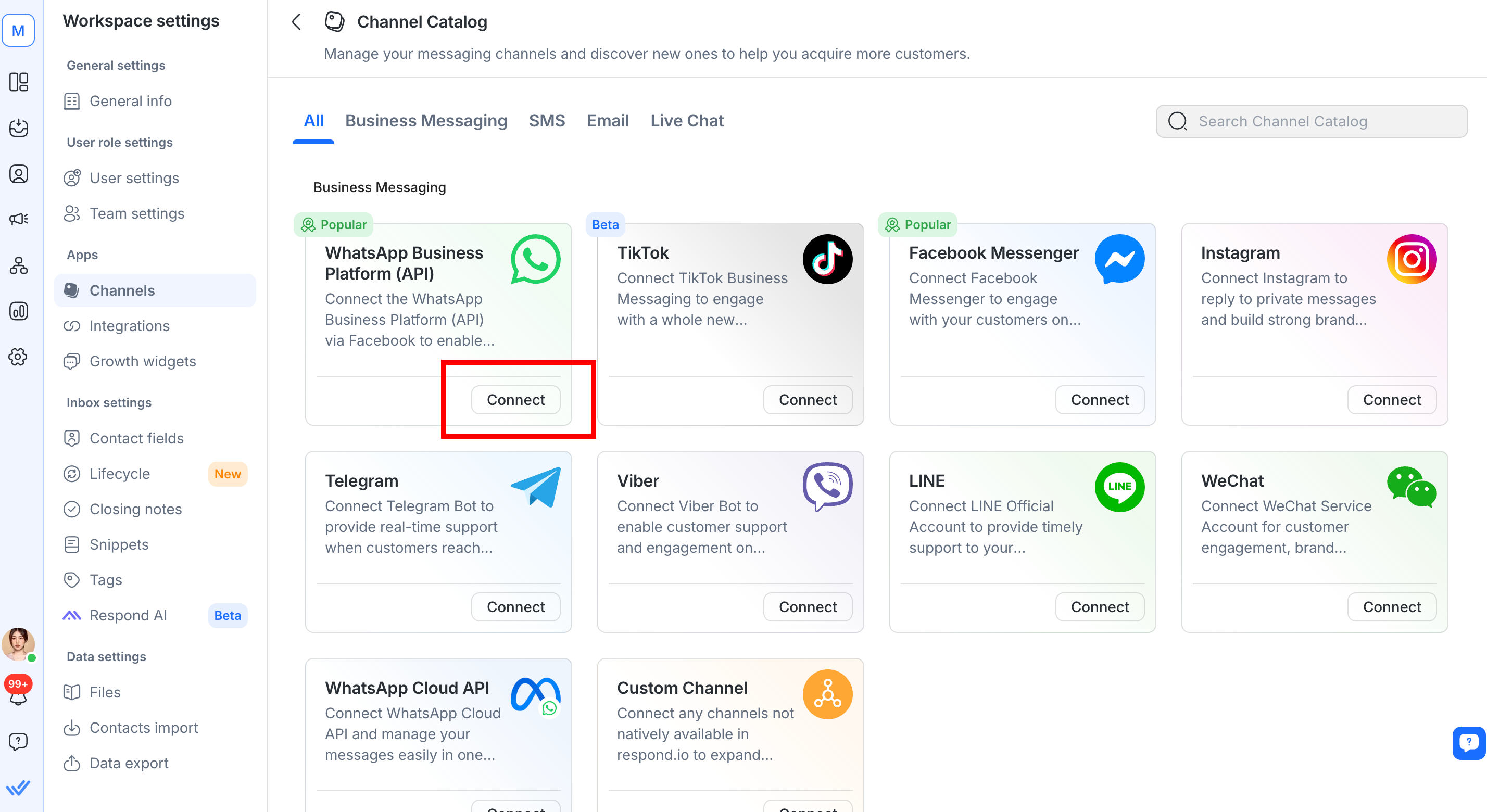The image size is (1487, 812).
Task: Open Respond AI settings item
Action: (x=128, y=615)
